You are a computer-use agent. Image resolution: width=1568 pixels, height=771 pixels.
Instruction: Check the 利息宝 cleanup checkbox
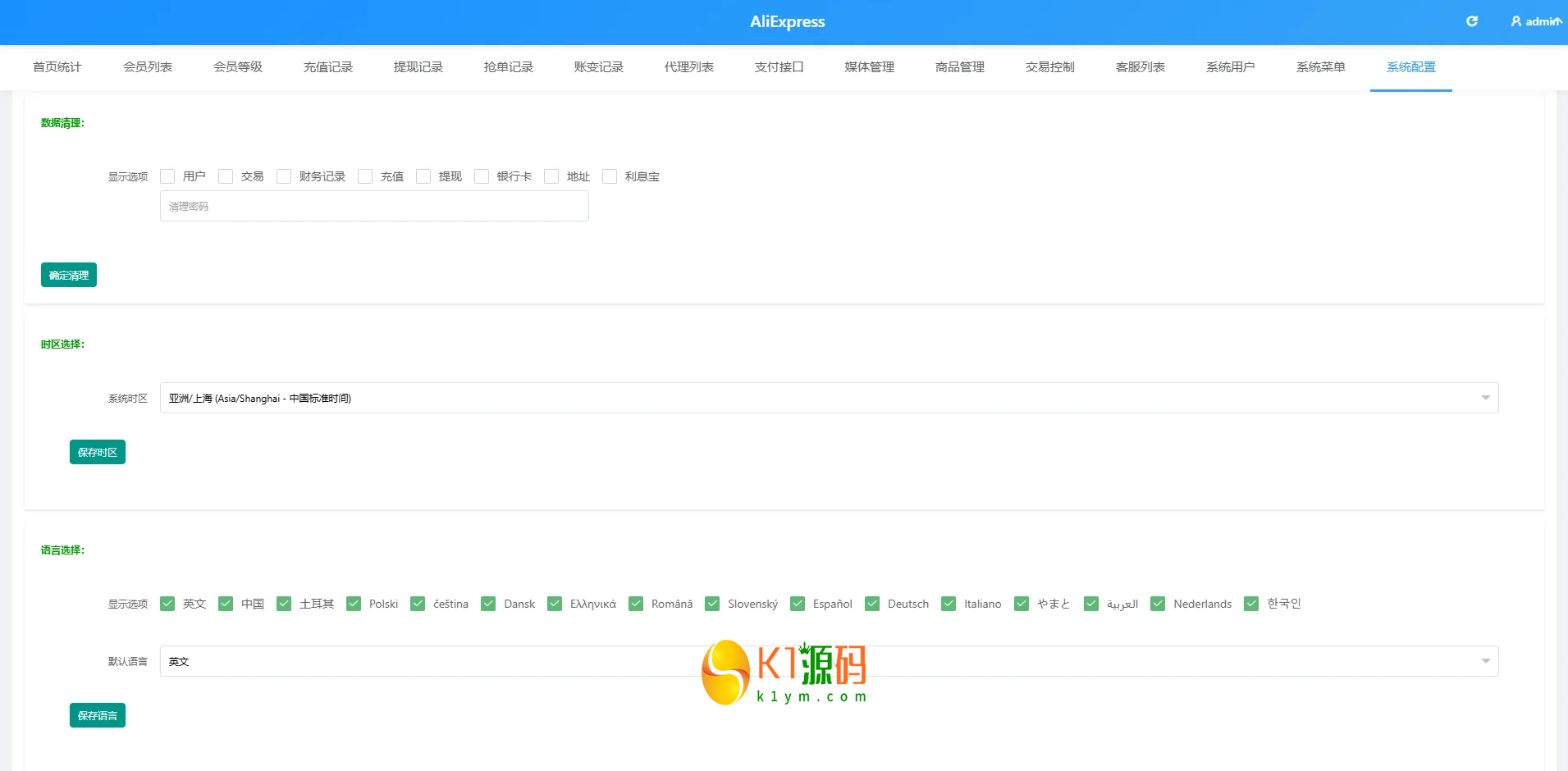click(610, 176)
